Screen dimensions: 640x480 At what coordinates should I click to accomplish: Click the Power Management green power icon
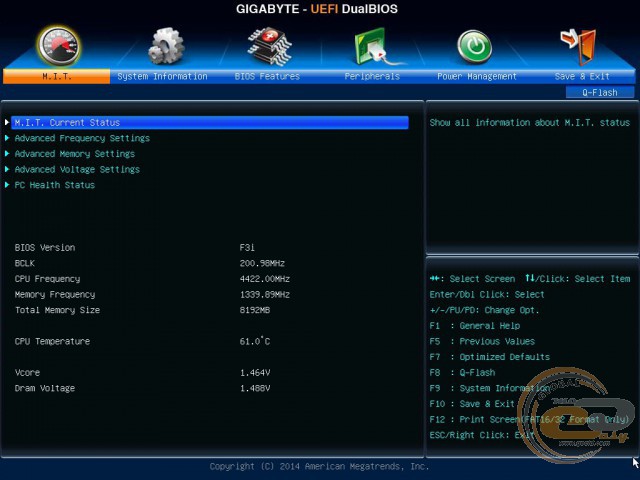[x=474, y=47]
